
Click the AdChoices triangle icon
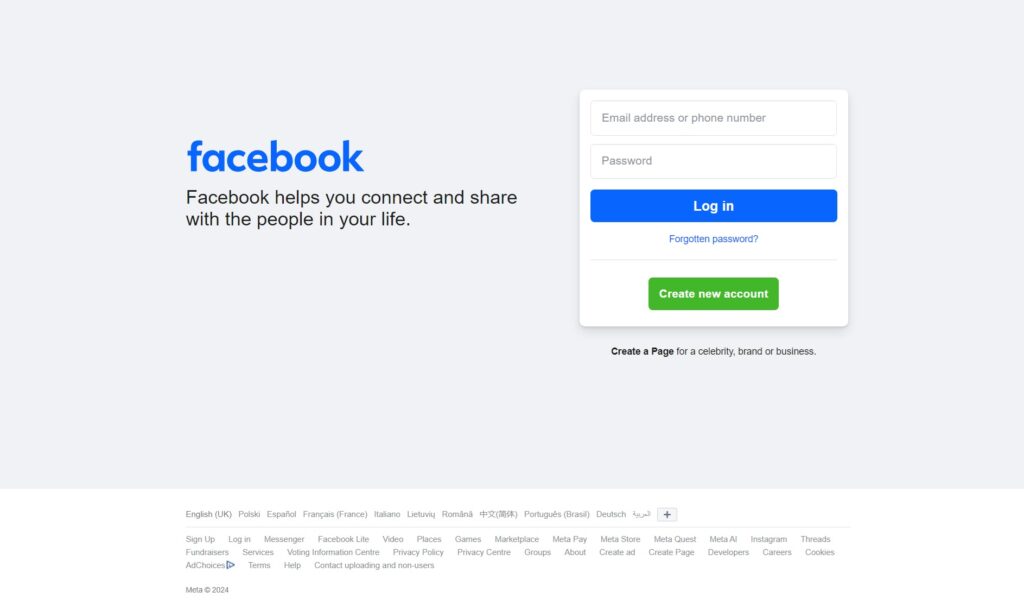coord(231,565)
